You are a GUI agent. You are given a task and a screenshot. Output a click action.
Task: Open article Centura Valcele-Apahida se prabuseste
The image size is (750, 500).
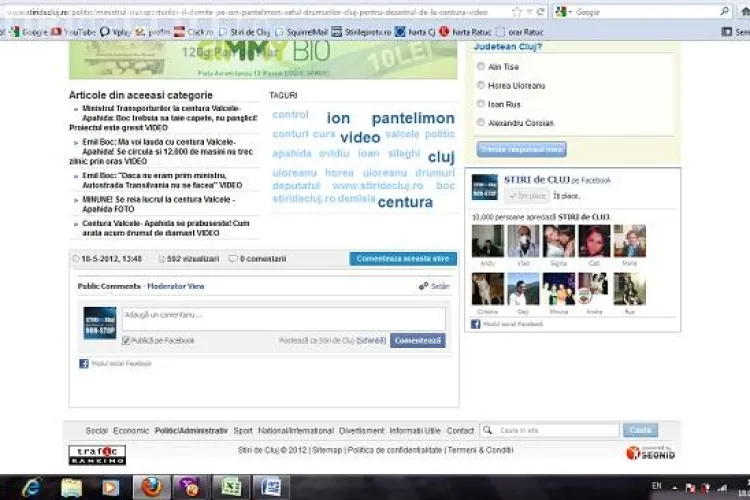point(165,228)
